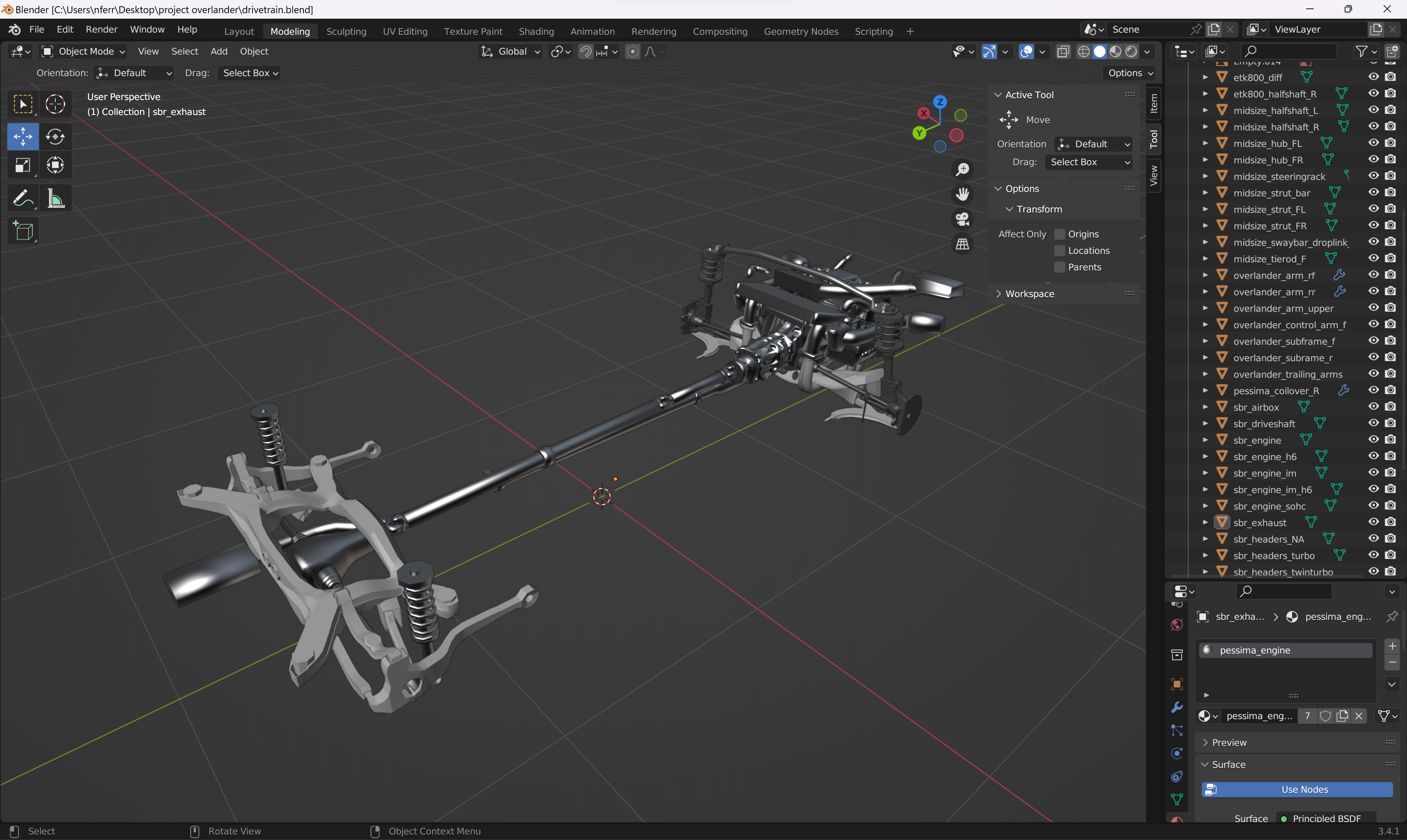The width and height of the screenshot is (1407, 840).
Task: Select the Move tool in toolbar
Action: tap(23, 136)
